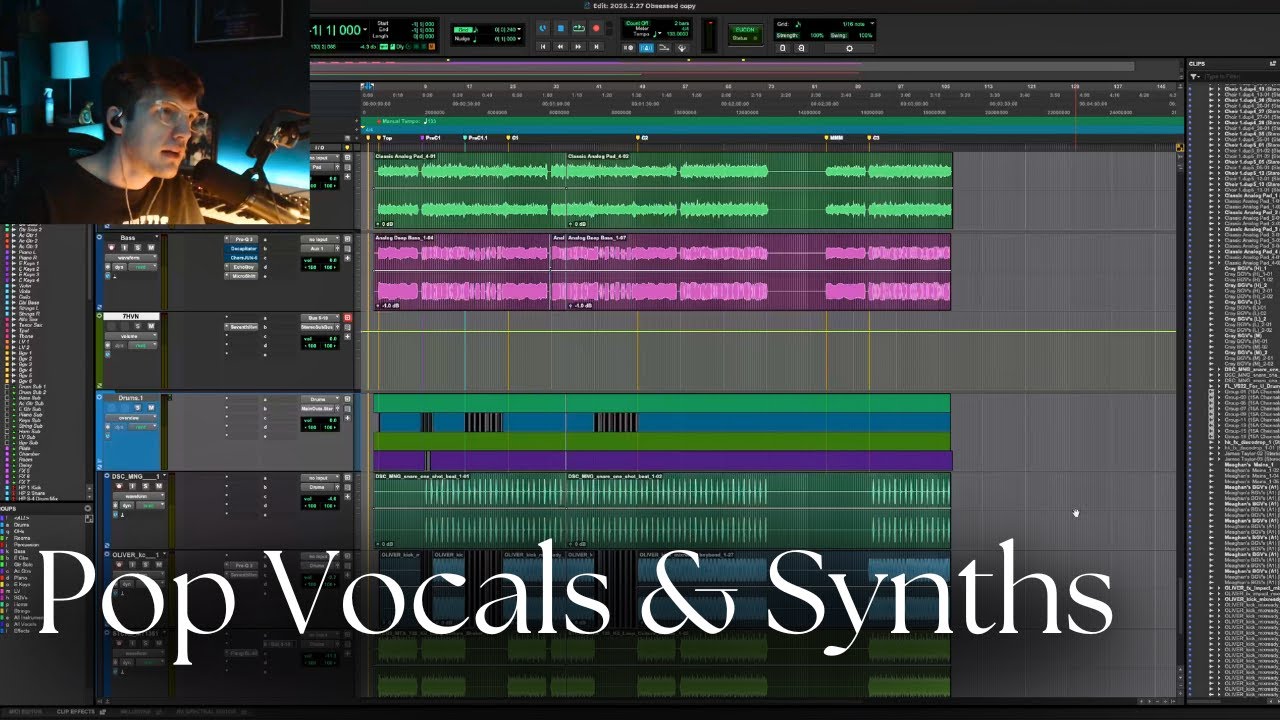Click the red icon on 7HVN I/O
The height and width of the screenshot is (720, 1280).
point(347,317)
